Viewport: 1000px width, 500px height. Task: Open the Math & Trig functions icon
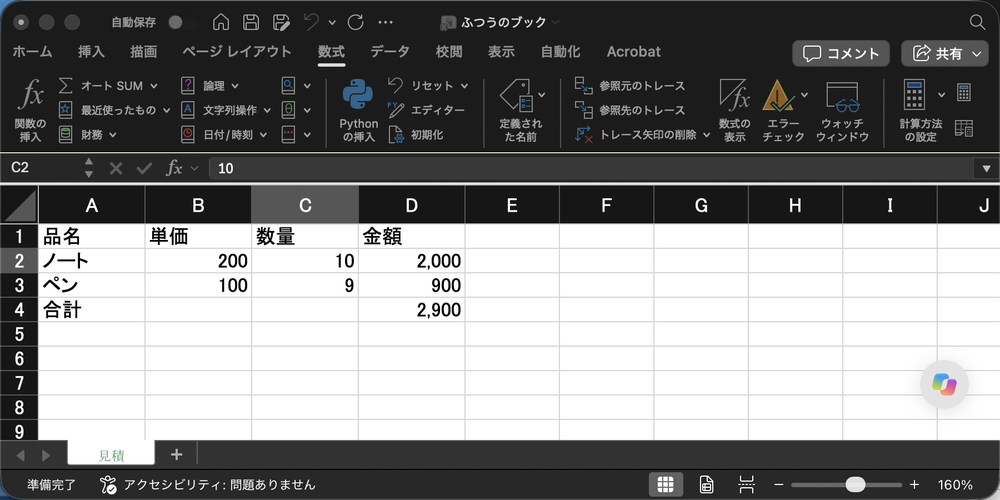tap(289, 110)
